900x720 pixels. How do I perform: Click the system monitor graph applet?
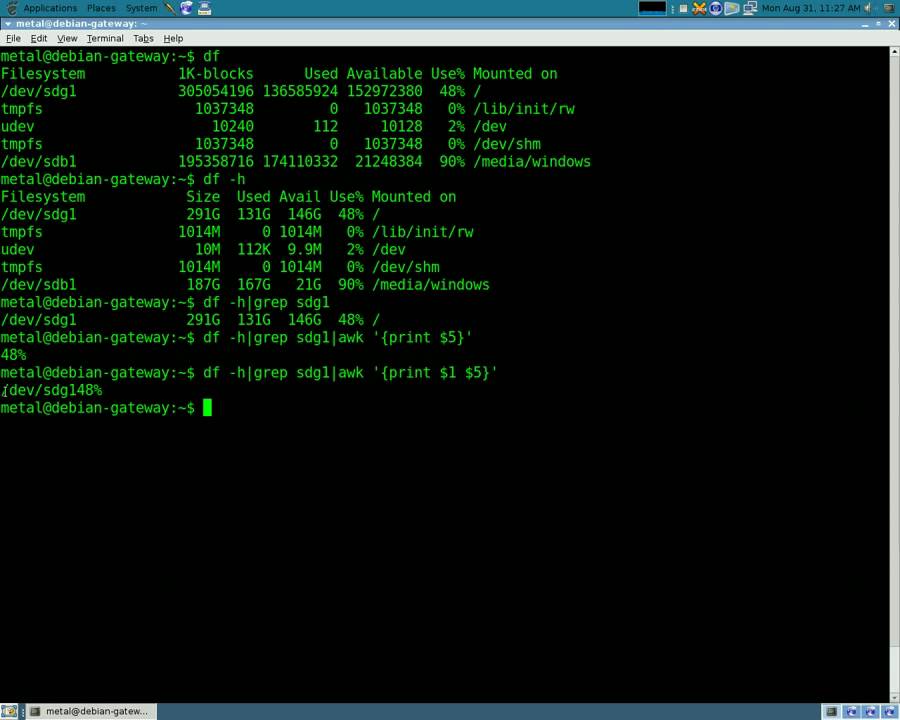(x=652, y=8)
